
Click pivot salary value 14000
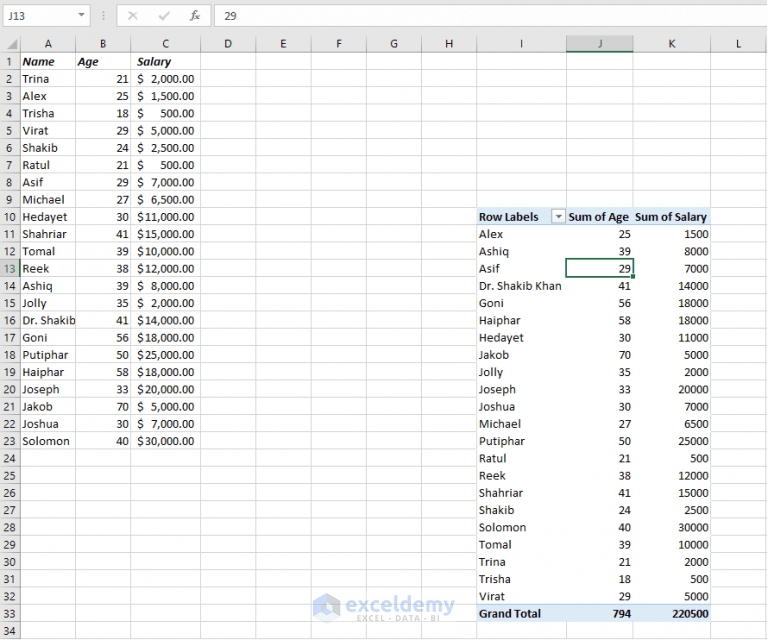click(x=672, y=285)
